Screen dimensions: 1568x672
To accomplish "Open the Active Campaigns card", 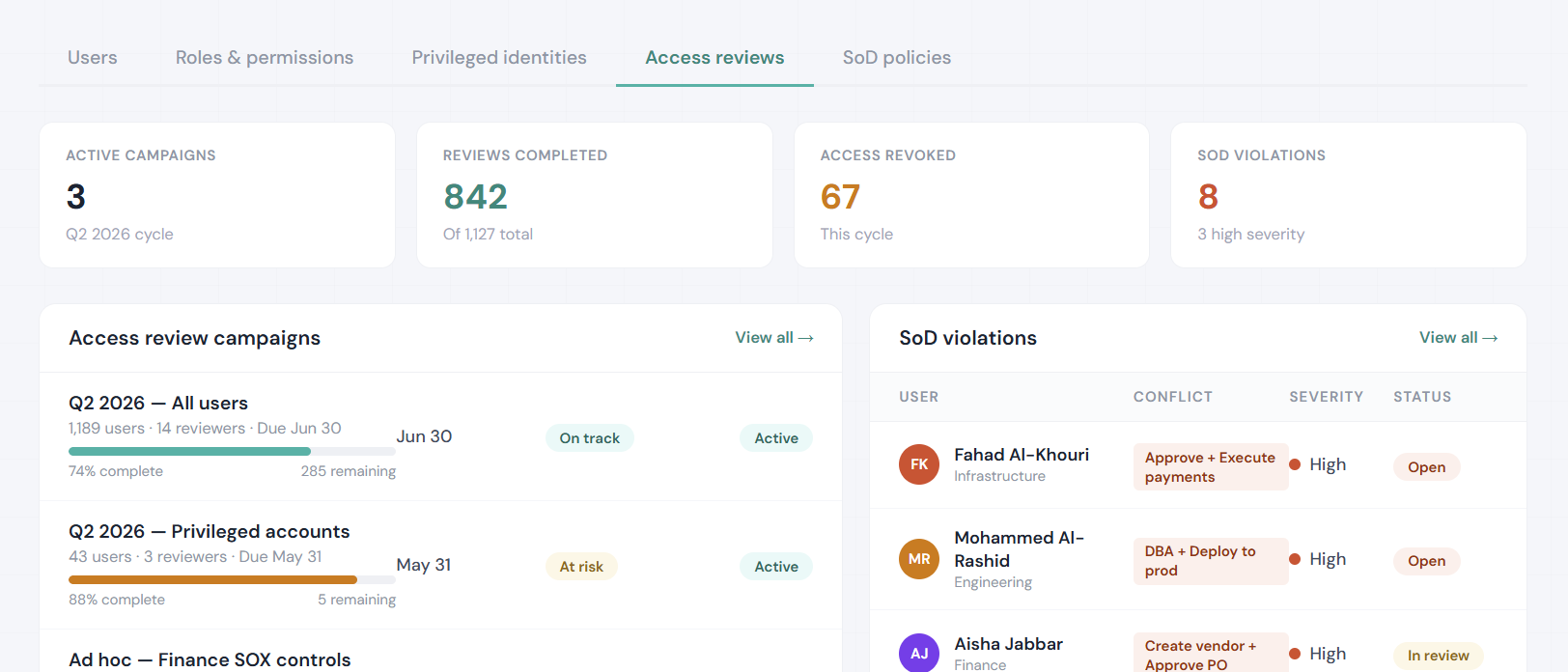I will (x=217, y=195).
